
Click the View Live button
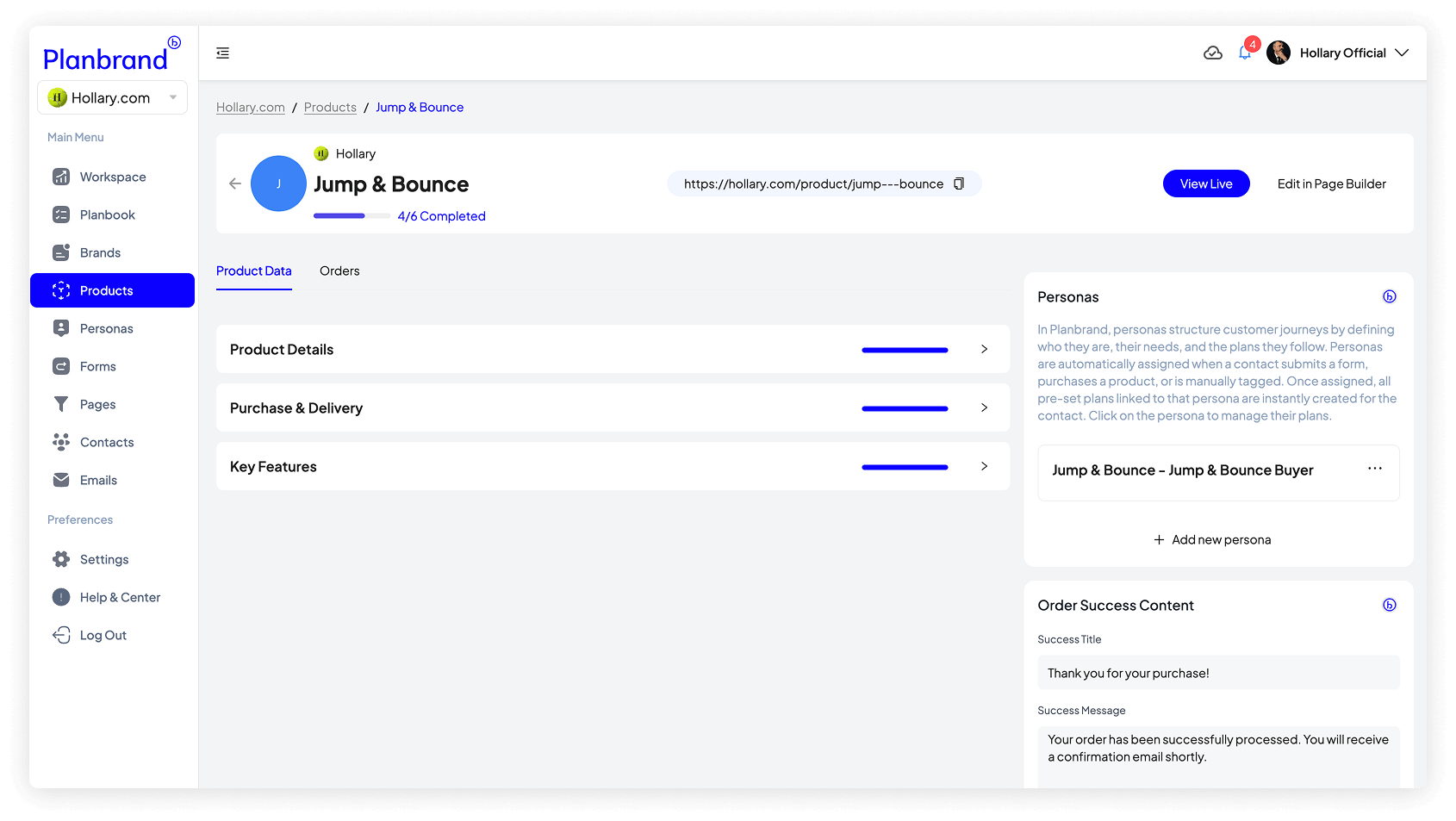click(x=1205, y=184)
